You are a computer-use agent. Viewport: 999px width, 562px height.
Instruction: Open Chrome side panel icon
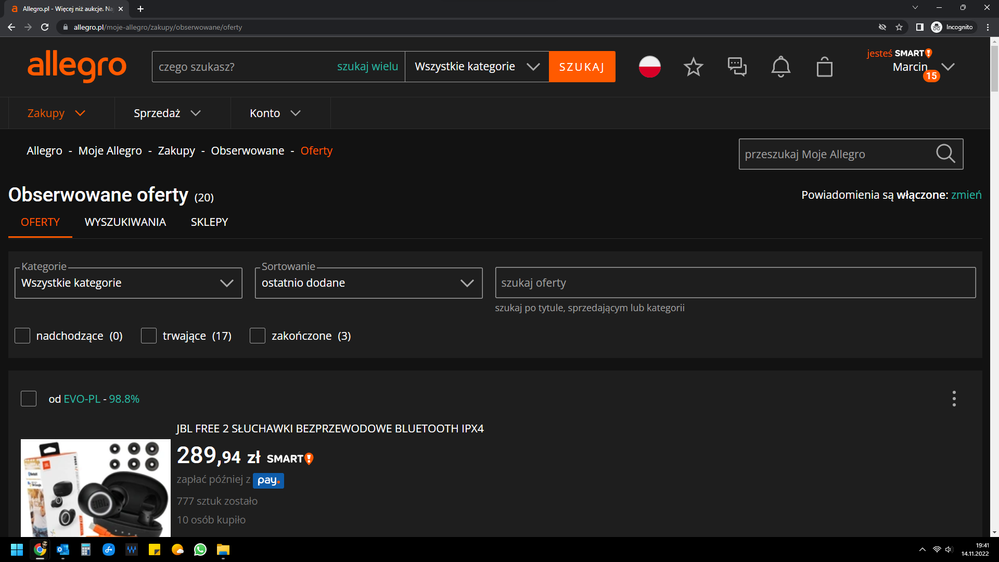(x=919, y=27)
